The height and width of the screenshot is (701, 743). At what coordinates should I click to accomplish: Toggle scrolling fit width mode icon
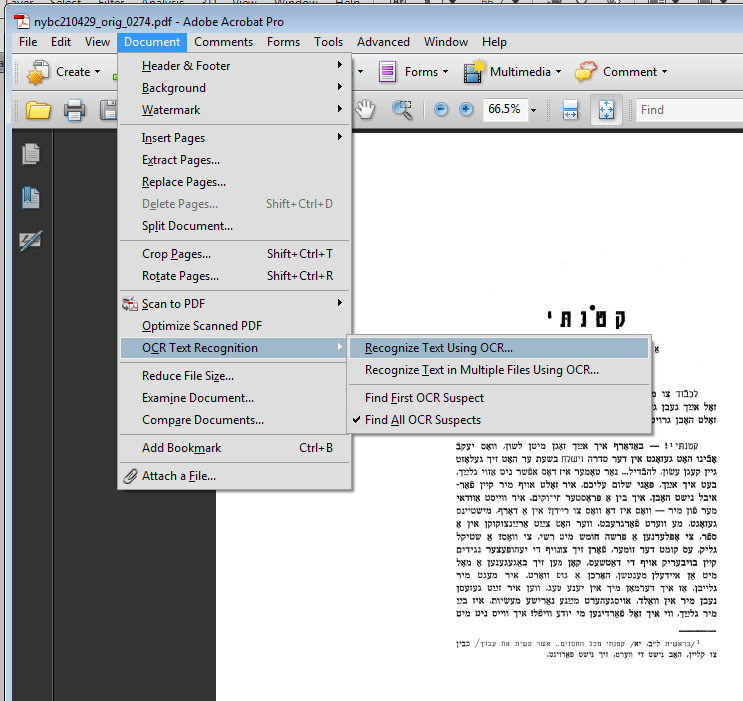coord(570,110)
